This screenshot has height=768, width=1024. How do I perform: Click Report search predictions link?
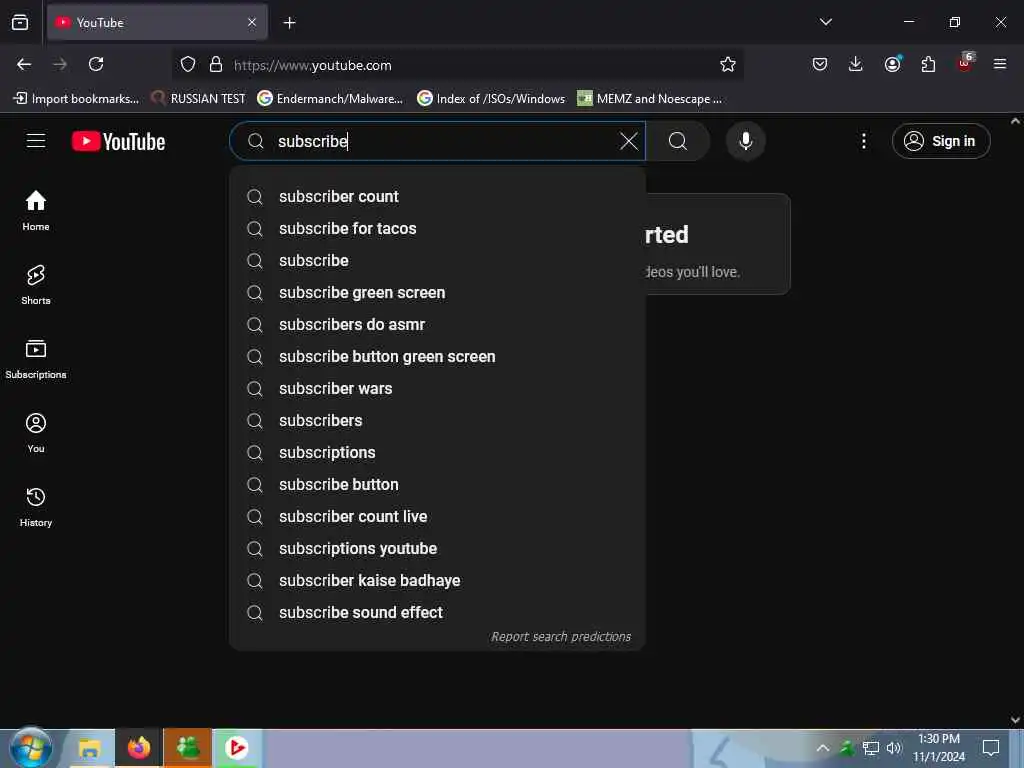point(561,637)
